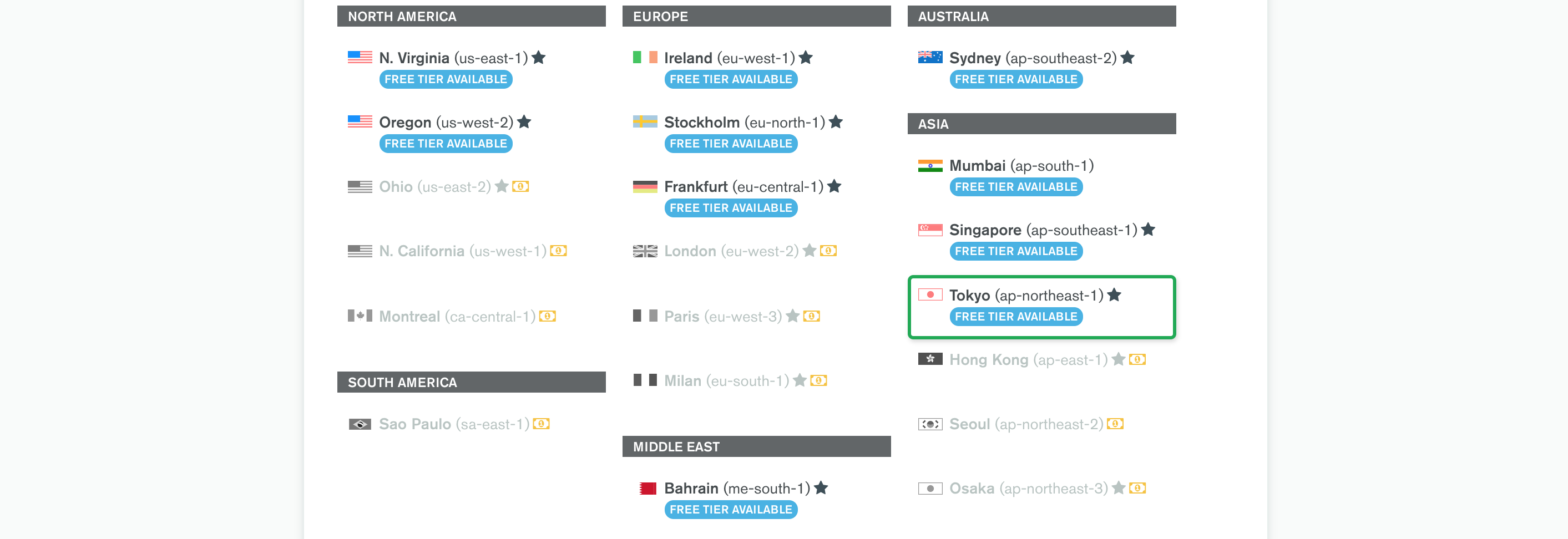Click the German flag beside Frankfurt

click(645, 186)
